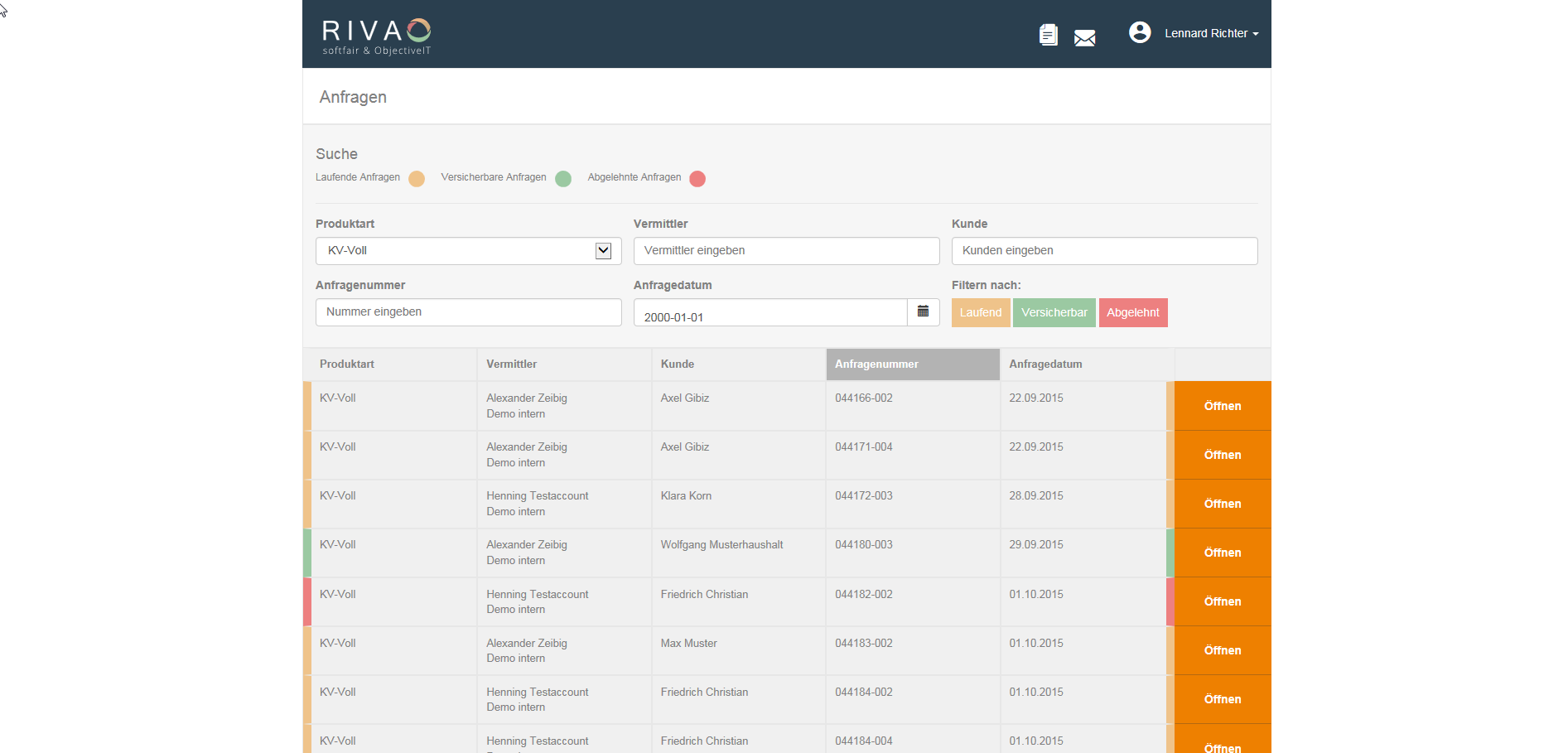
Task: Click the document icon in header
Action: coord(1048,35)
